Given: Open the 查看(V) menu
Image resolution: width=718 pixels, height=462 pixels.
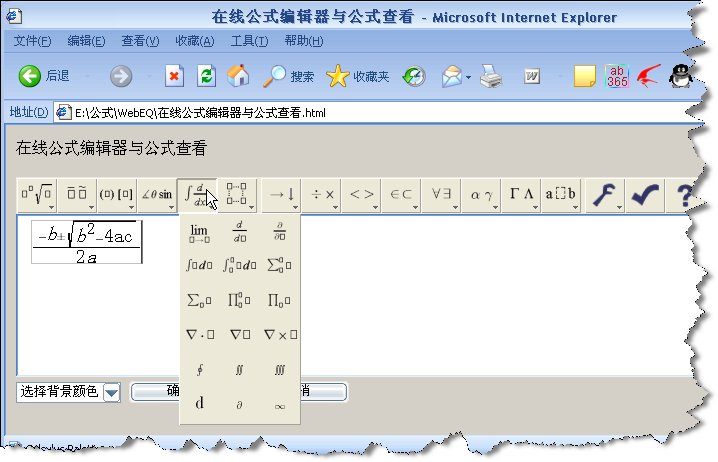Looking at the screenshot, I should tap(140, 41).
